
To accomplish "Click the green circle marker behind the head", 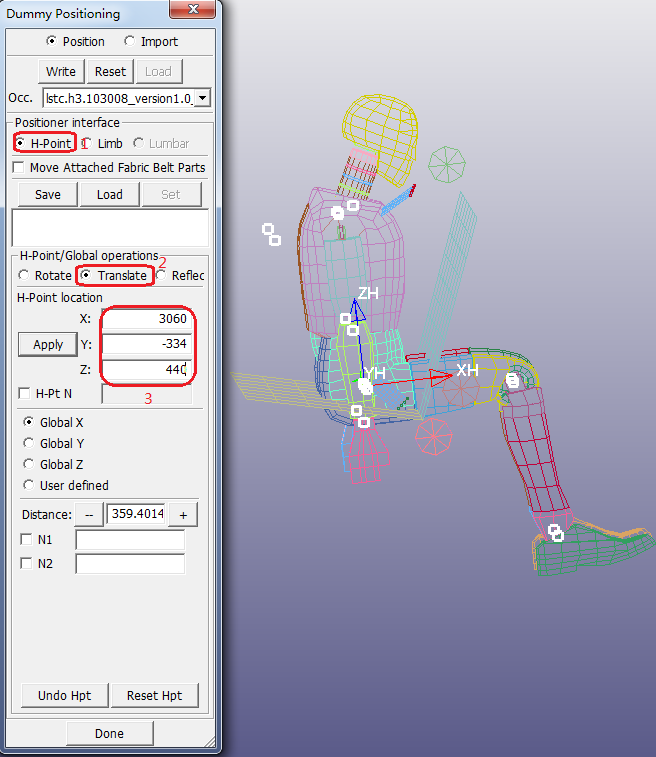I will [447, 165].
